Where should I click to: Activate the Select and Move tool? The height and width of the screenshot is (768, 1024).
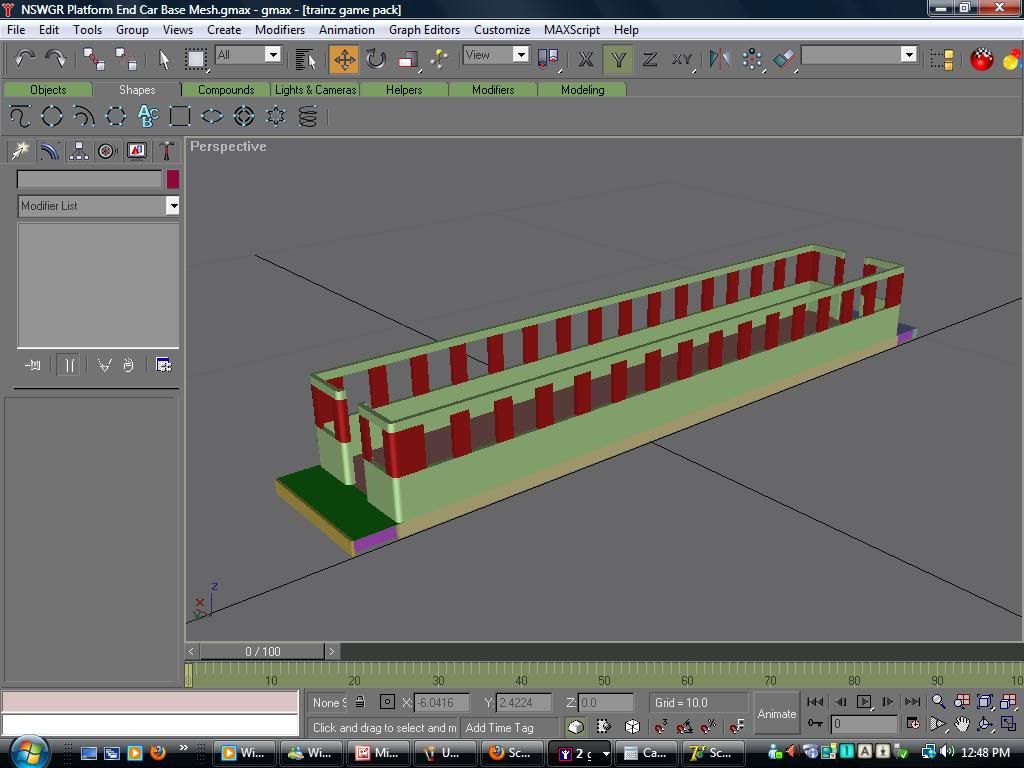344,59
